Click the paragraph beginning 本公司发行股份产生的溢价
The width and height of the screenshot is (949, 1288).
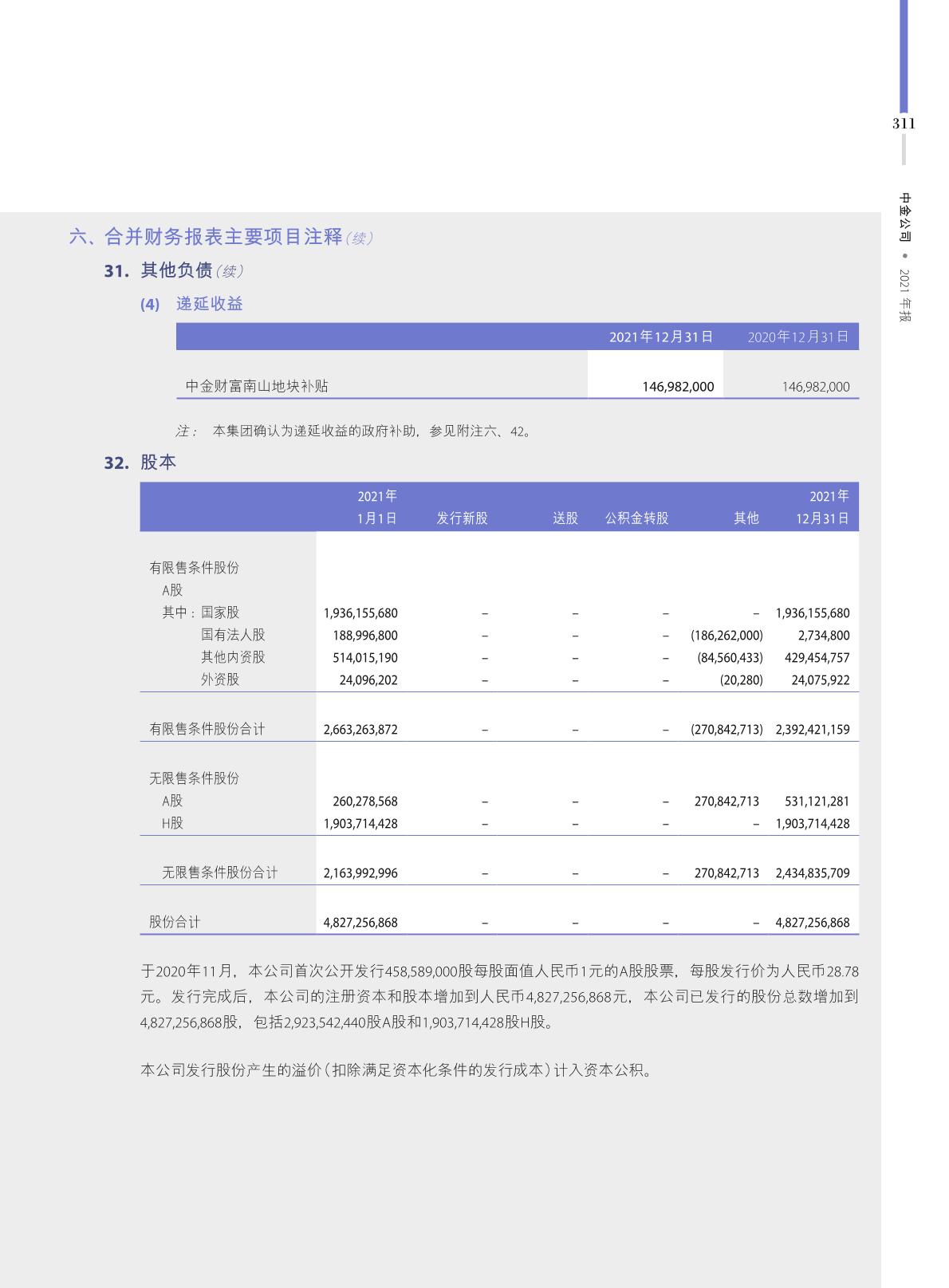coord(397,1070)
